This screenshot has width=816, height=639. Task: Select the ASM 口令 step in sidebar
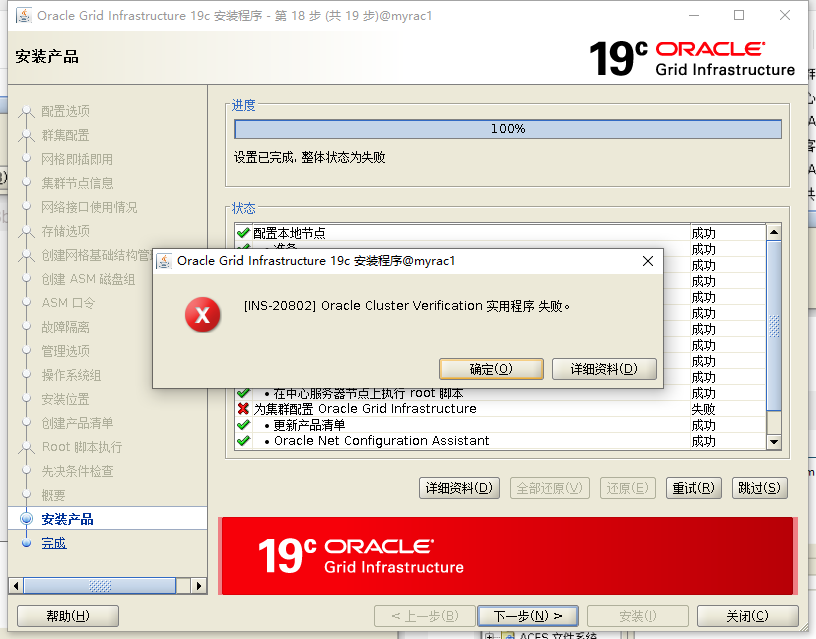[68, 303]
